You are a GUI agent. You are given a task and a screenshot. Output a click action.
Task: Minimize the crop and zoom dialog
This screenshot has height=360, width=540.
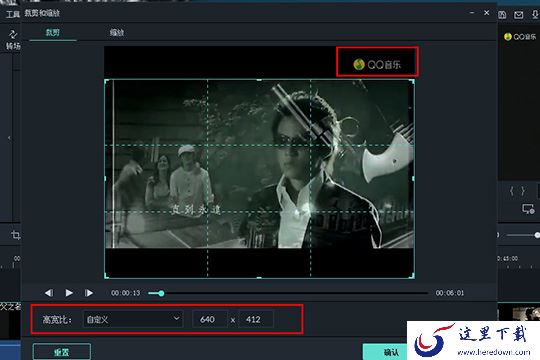pos(472,13)
